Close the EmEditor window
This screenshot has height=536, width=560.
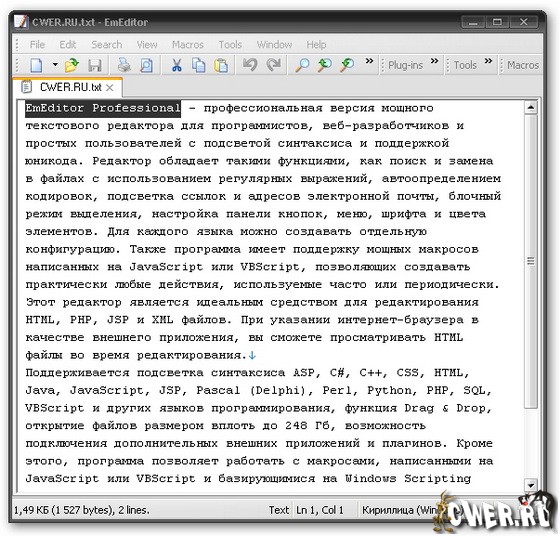(524, 22)
